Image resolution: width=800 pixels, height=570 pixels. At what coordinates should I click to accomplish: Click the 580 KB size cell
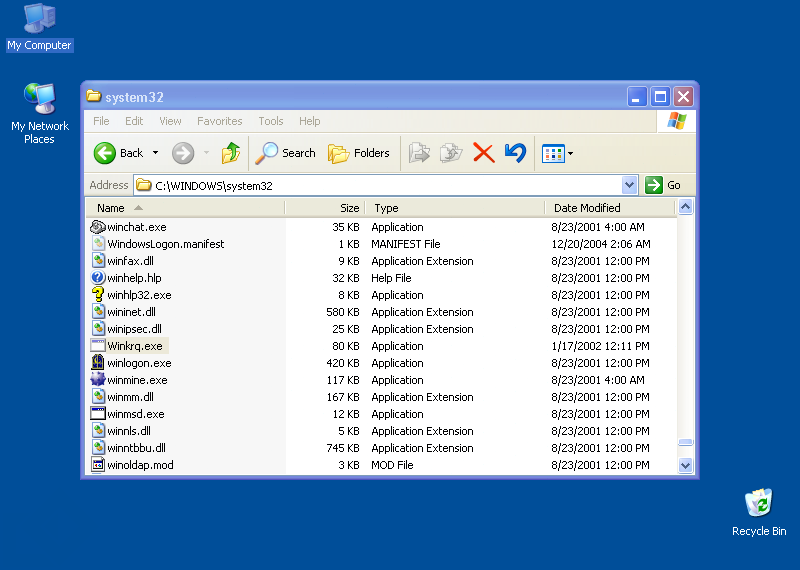click(343, 312)
